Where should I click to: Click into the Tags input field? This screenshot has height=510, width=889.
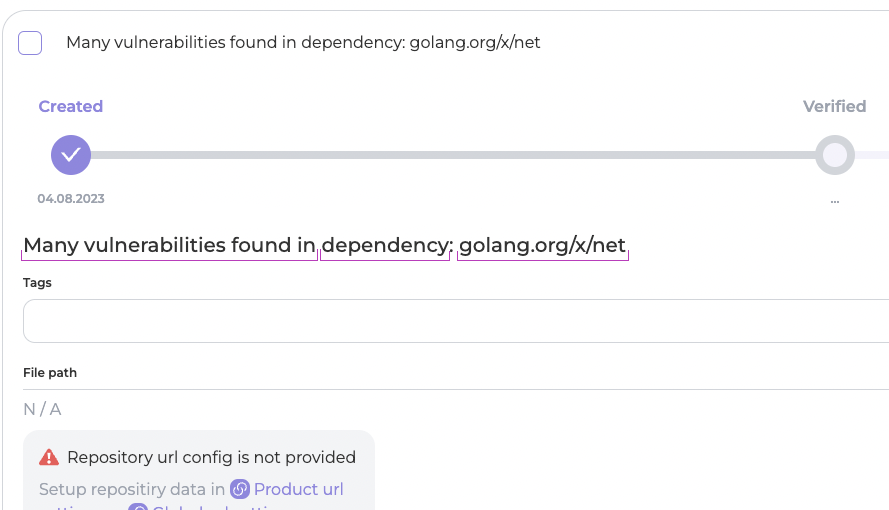450,321
